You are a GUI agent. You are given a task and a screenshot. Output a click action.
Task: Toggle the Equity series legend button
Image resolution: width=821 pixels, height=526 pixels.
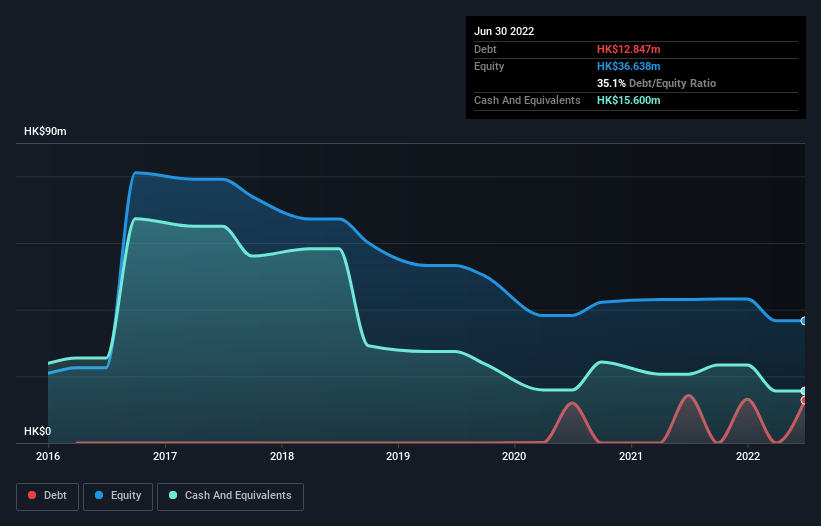[x=118, y=496]
